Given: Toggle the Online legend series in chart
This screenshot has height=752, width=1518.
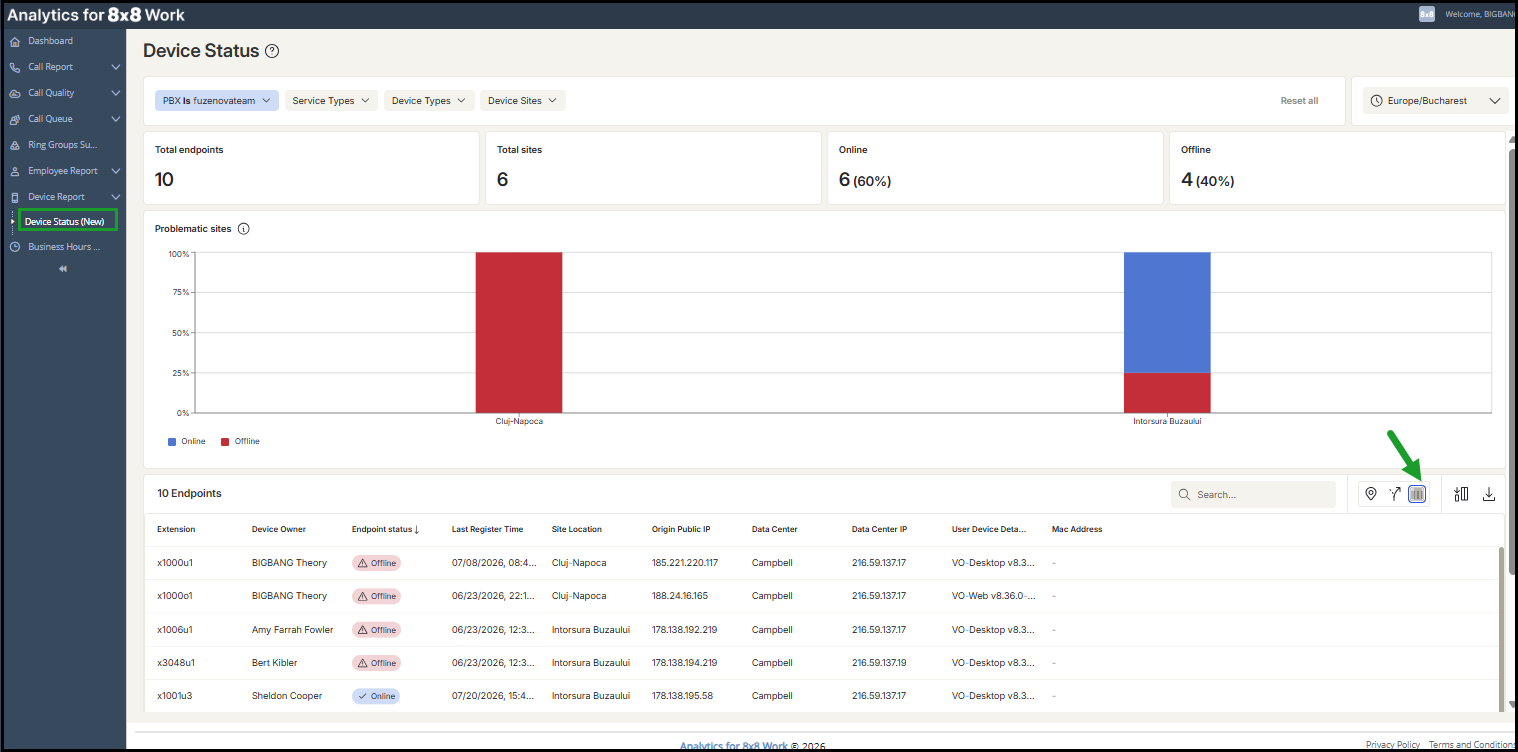Looking at the screenshot, I should [187, 441].
